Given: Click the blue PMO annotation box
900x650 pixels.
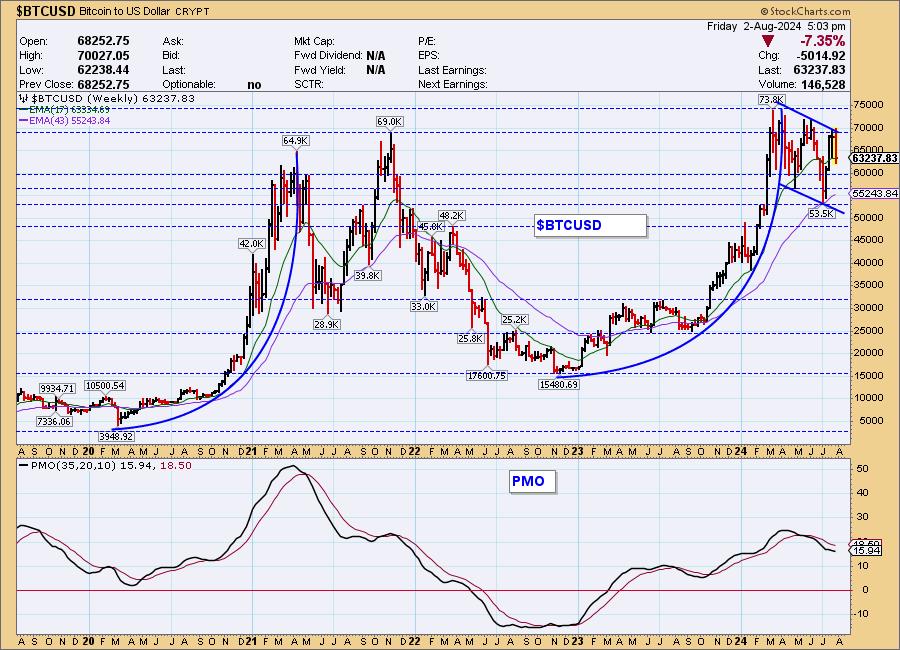Looking at the screenshot, I should (532, 481).
